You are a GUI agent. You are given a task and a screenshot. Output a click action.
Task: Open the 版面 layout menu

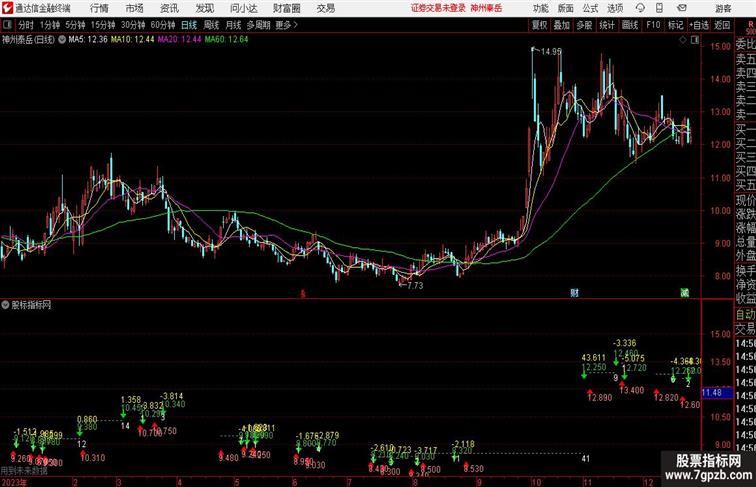pyautogui.click(x=566, y=8)
